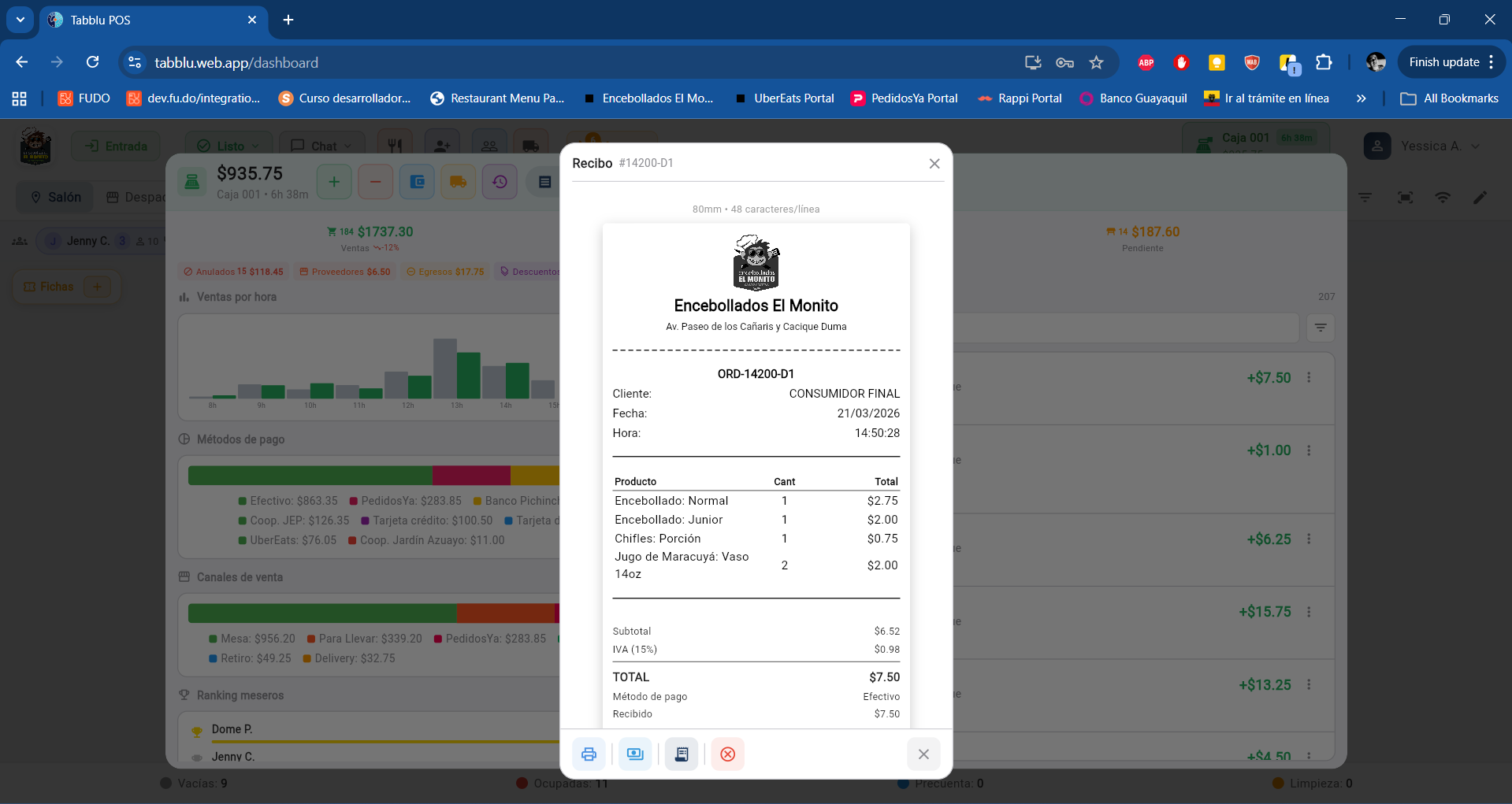Image resolution: width=1512 pixels, height=804 pixels.
Task: Close the Recibo dialog with the header X
Action: (934, 164)
